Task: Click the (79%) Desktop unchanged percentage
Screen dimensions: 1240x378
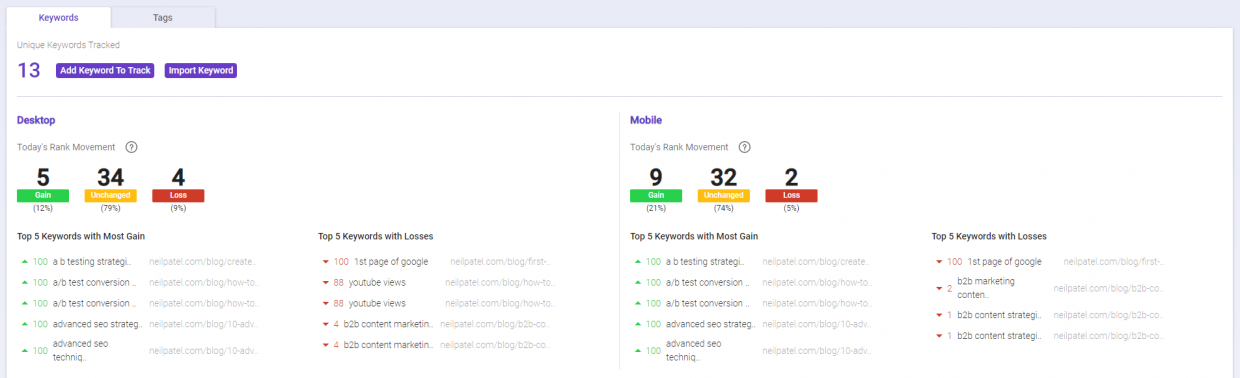Action: click(x=110, y=209)
